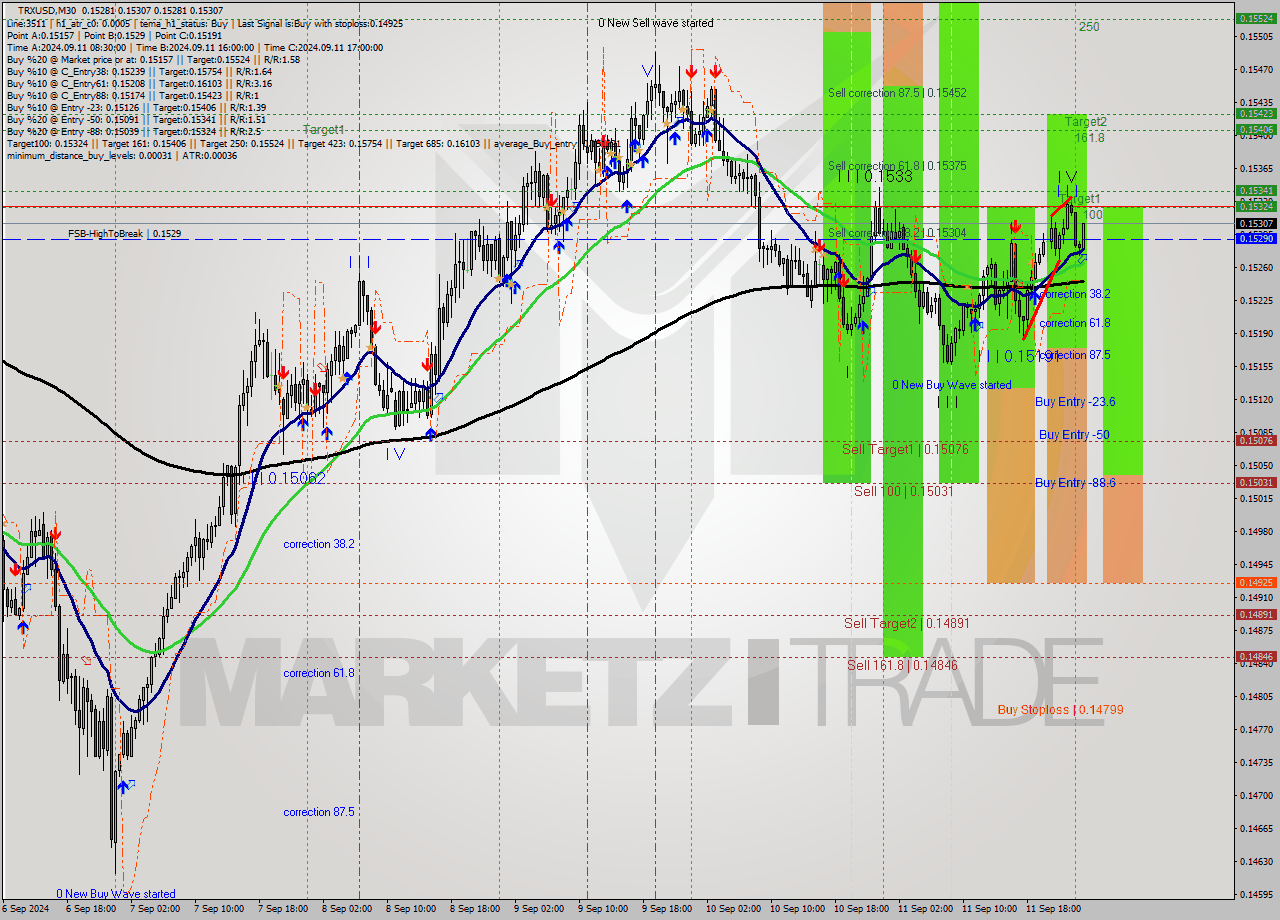The width and height of the screenshot is (1280, 920).
Task: Click the 0.15505 price scale value
Action: tap(1256, 37)
